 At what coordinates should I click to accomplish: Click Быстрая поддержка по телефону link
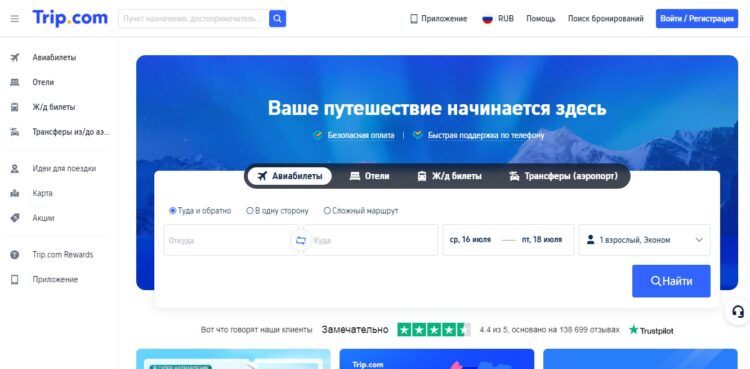tap(486, 135)
